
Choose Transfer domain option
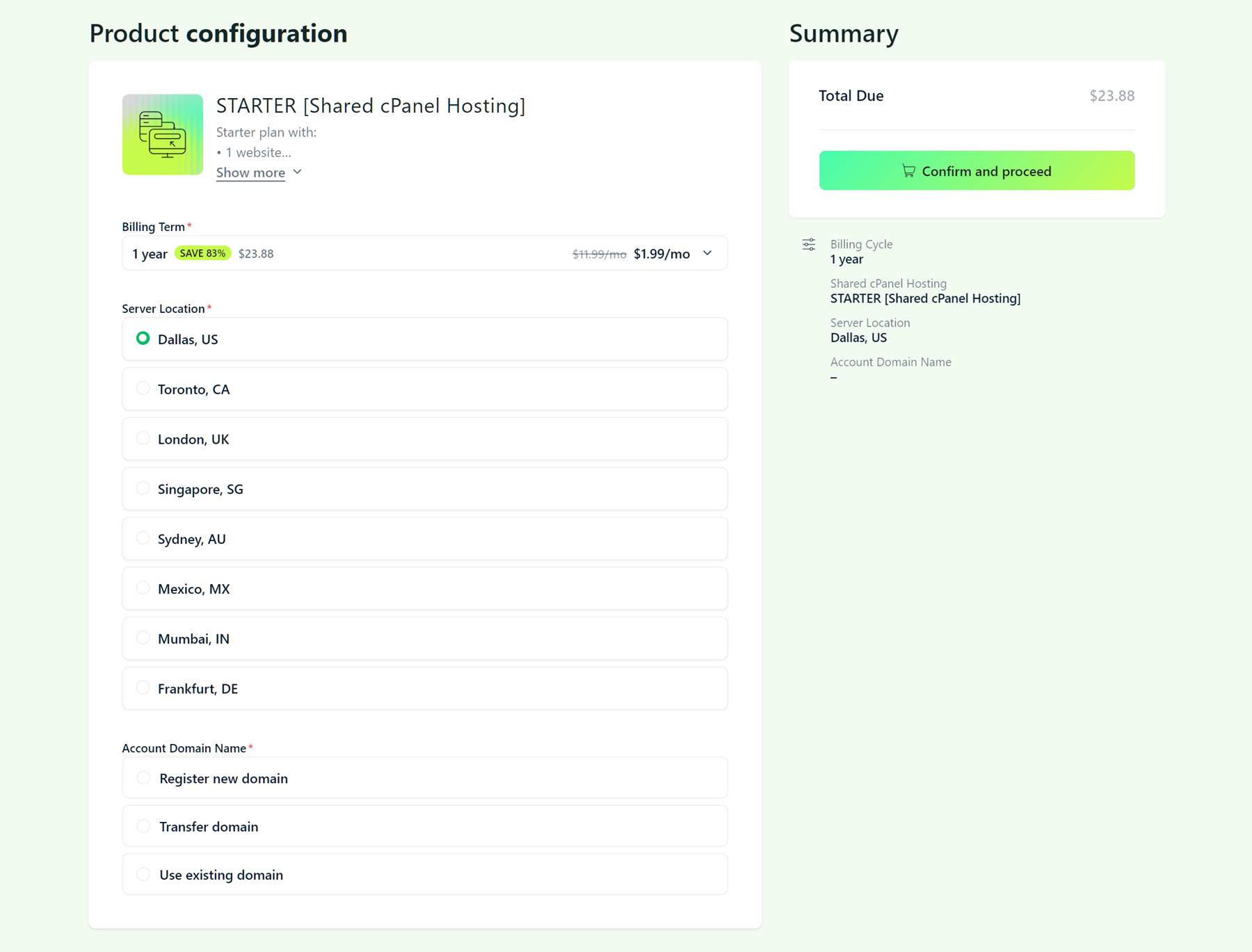tap(425, 826)
